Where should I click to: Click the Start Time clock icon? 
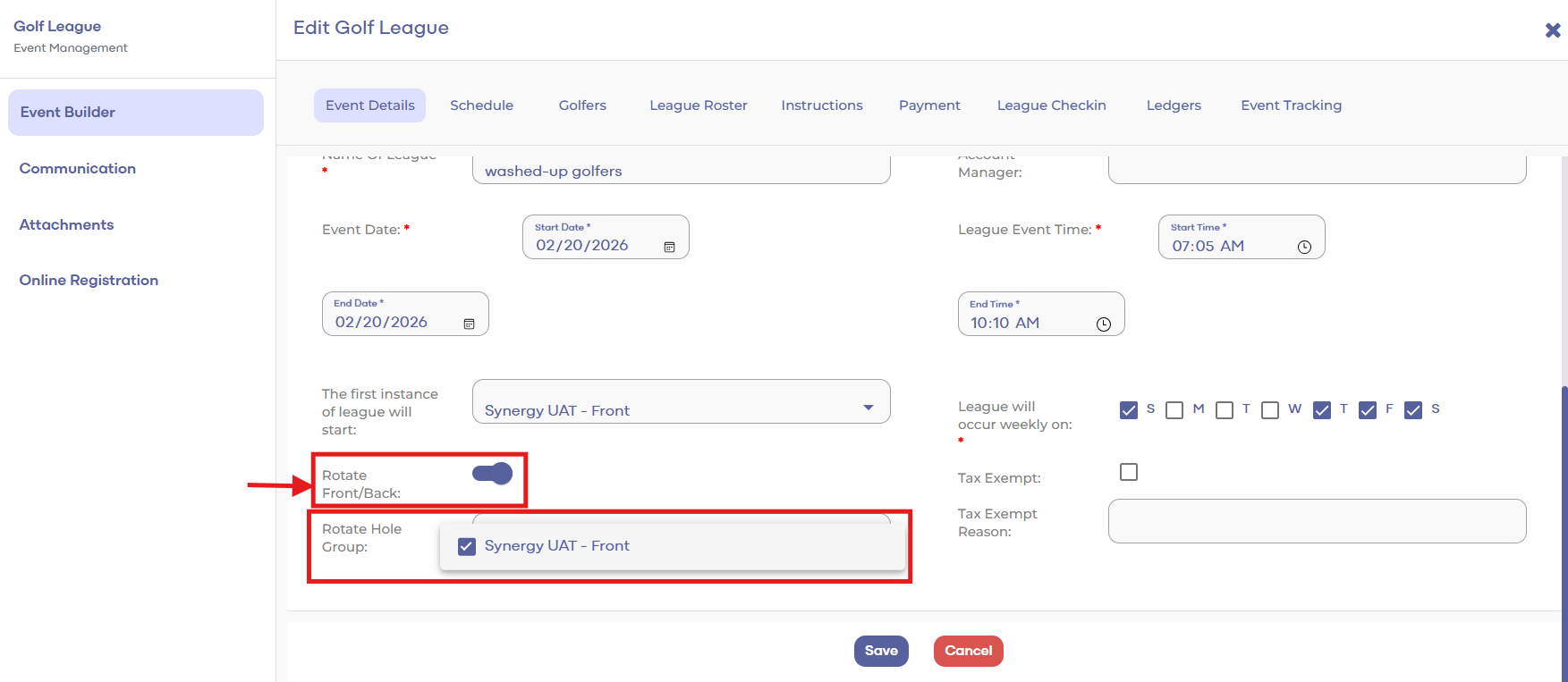click(1304, 248)
